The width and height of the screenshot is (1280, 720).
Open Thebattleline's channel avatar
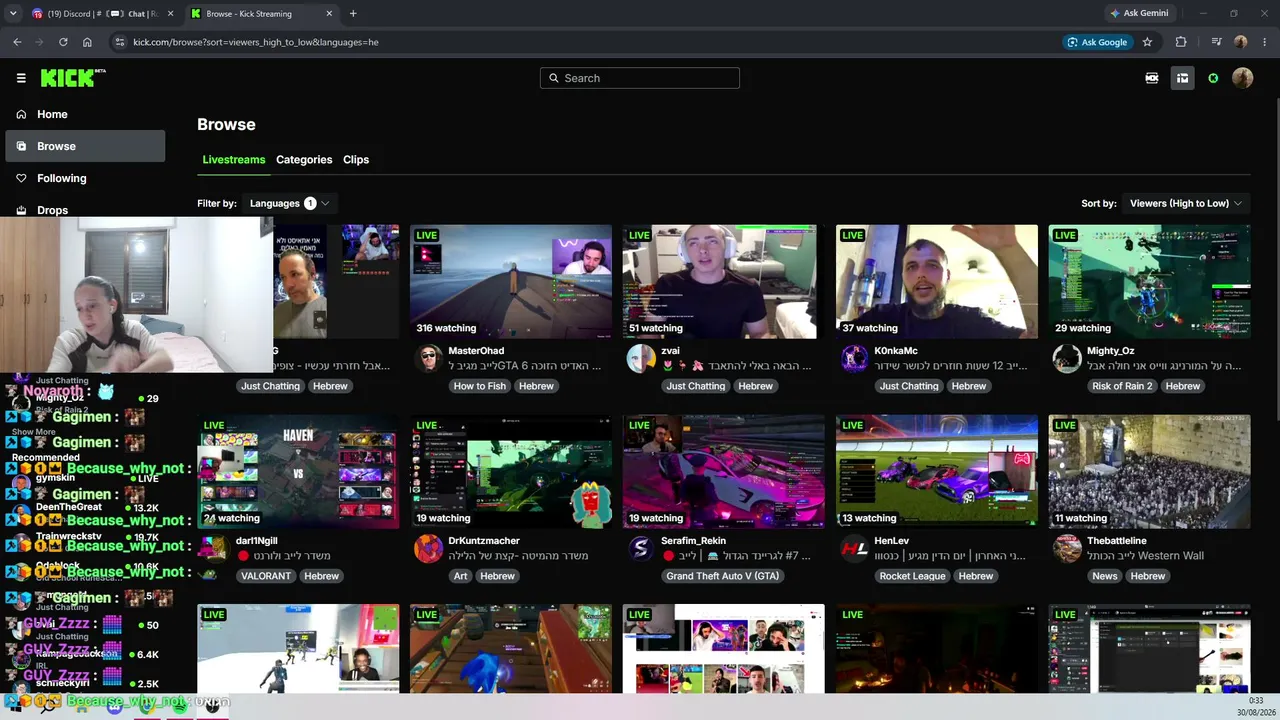[x=1067, y=548]
